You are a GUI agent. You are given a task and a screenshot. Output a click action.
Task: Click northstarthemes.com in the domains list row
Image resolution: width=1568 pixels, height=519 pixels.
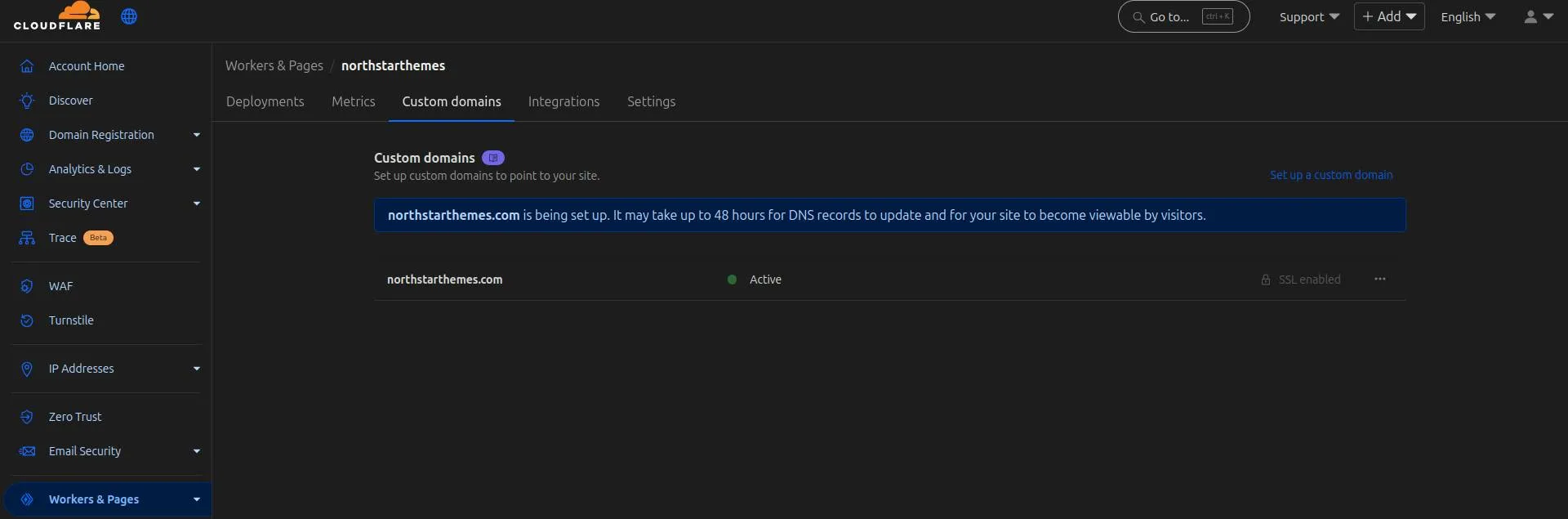point(444,280)
